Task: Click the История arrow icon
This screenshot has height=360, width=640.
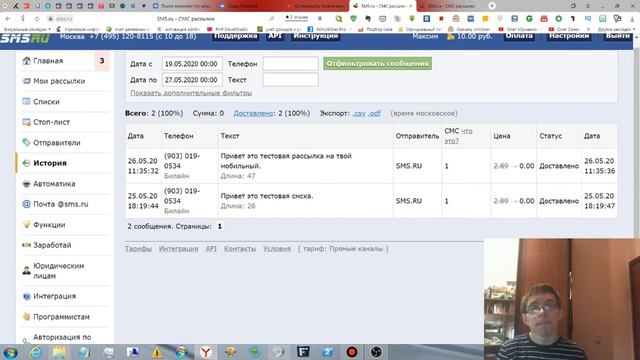Action: pyautogui.click(x=27, y=163)
